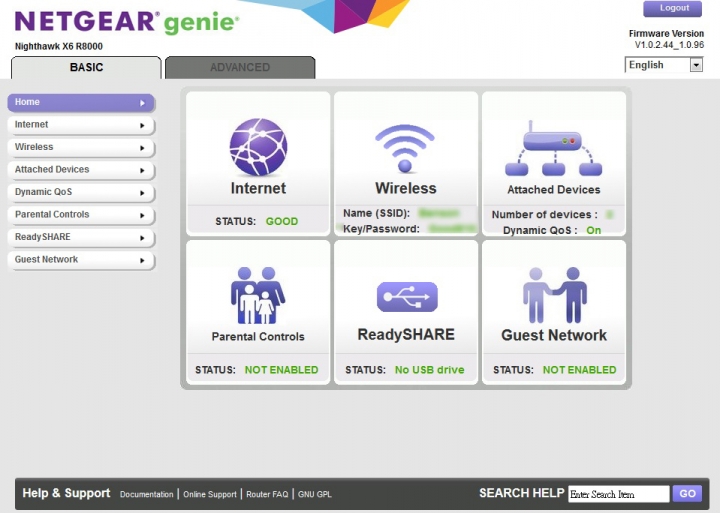Click Parental Controls NOT ENABLED status
Viewport: 720px width, 513px height.
pyautogui.click(x=281, y=370)
